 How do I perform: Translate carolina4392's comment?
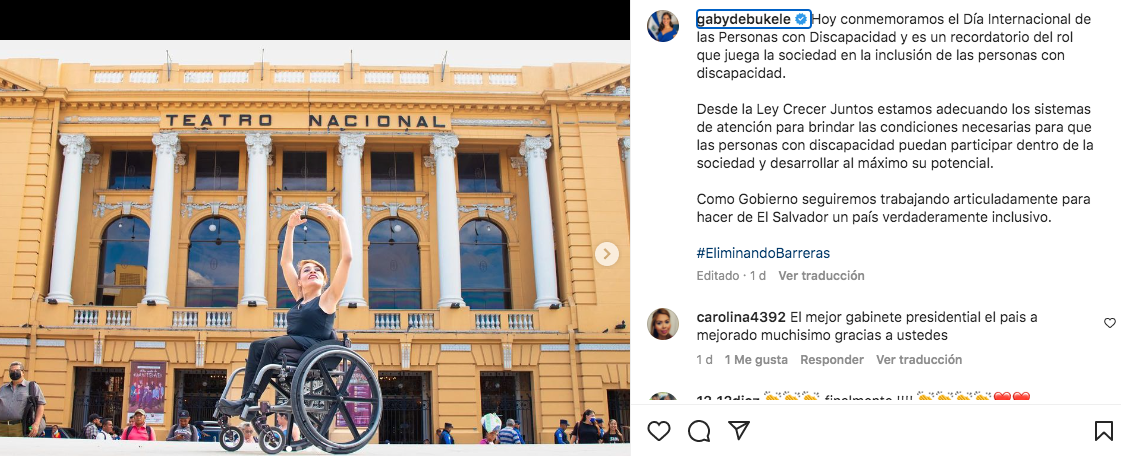point(919,360)
